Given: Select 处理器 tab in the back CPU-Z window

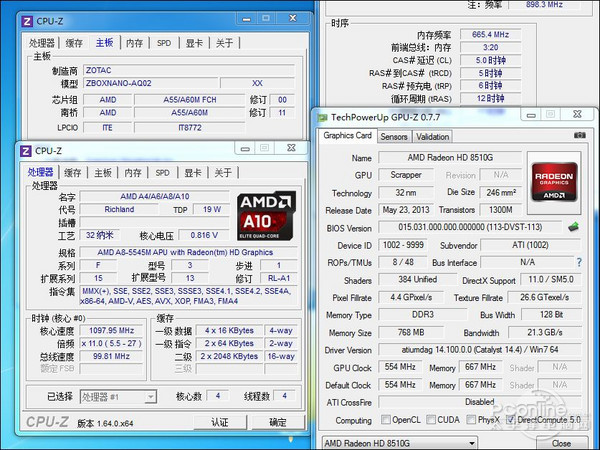Looking at the screenshot, I should pos(42,43).
